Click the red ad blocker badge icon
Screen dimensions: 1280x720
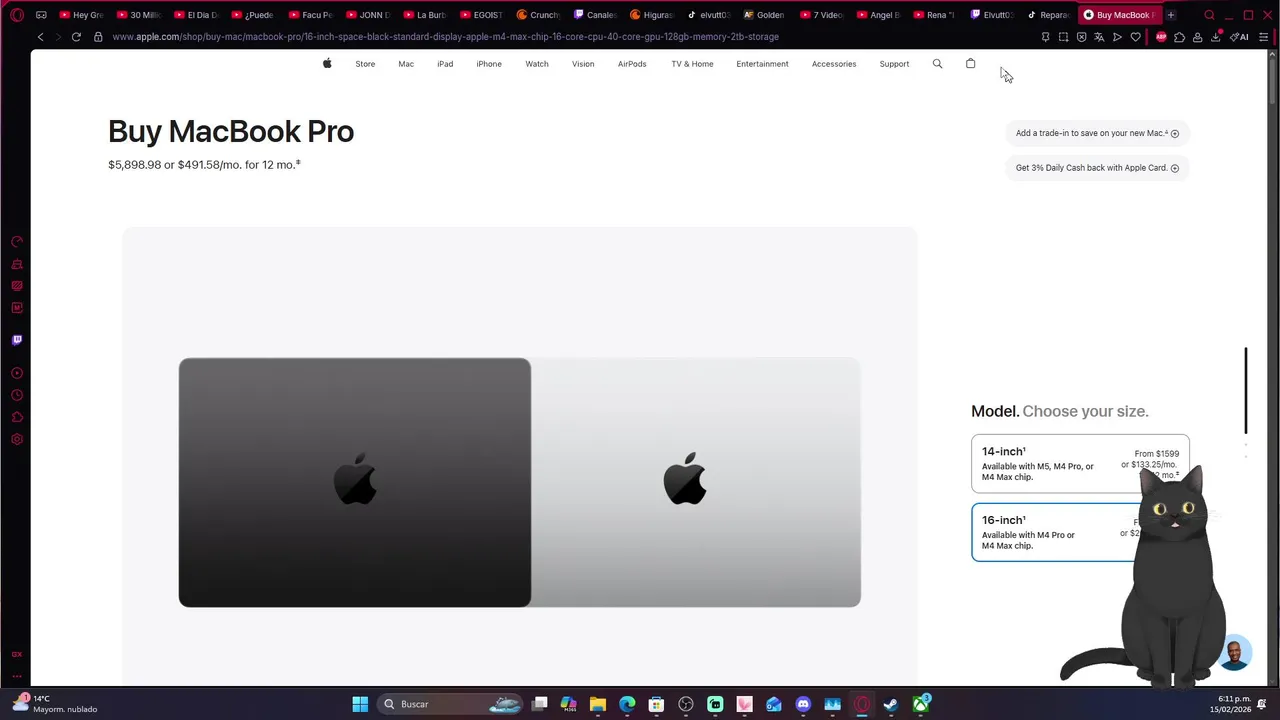coord(1161,37)
